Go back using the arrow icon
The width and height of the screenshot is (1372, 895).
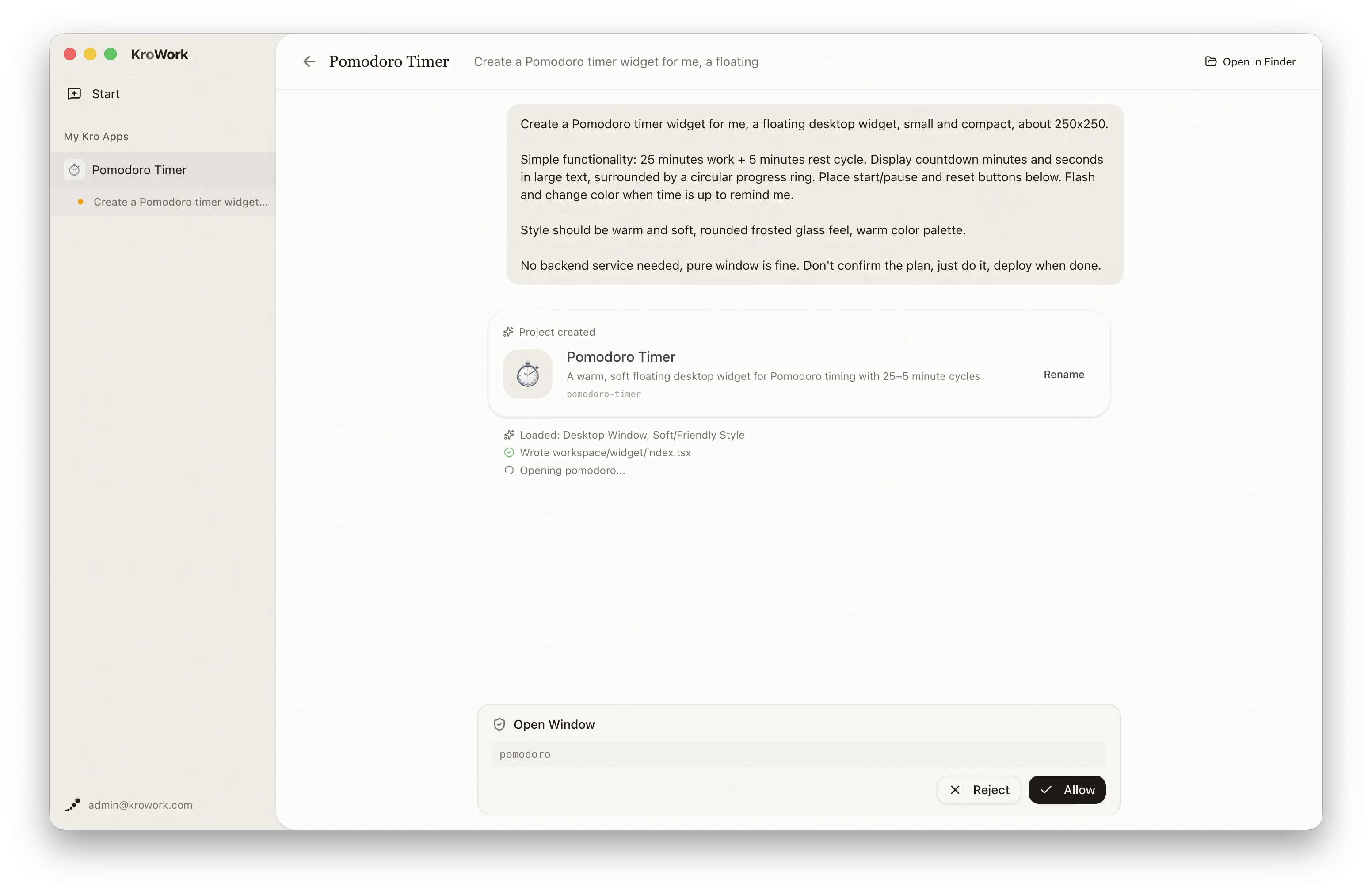tap(309, 62)
